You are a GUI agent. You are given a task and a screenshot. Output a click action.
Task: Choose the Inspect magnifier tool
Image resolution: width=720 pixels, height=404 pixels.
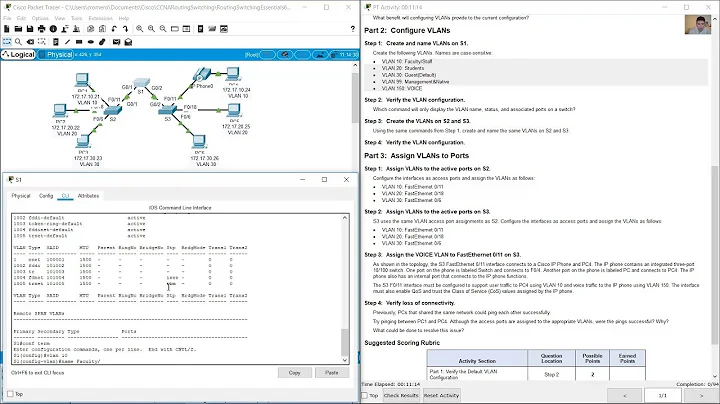18,42
